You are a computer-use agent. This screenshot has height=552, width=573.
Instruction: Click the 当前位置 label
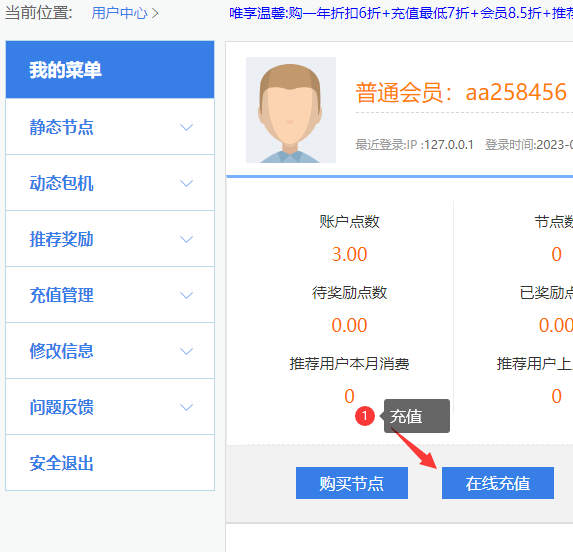39,13
